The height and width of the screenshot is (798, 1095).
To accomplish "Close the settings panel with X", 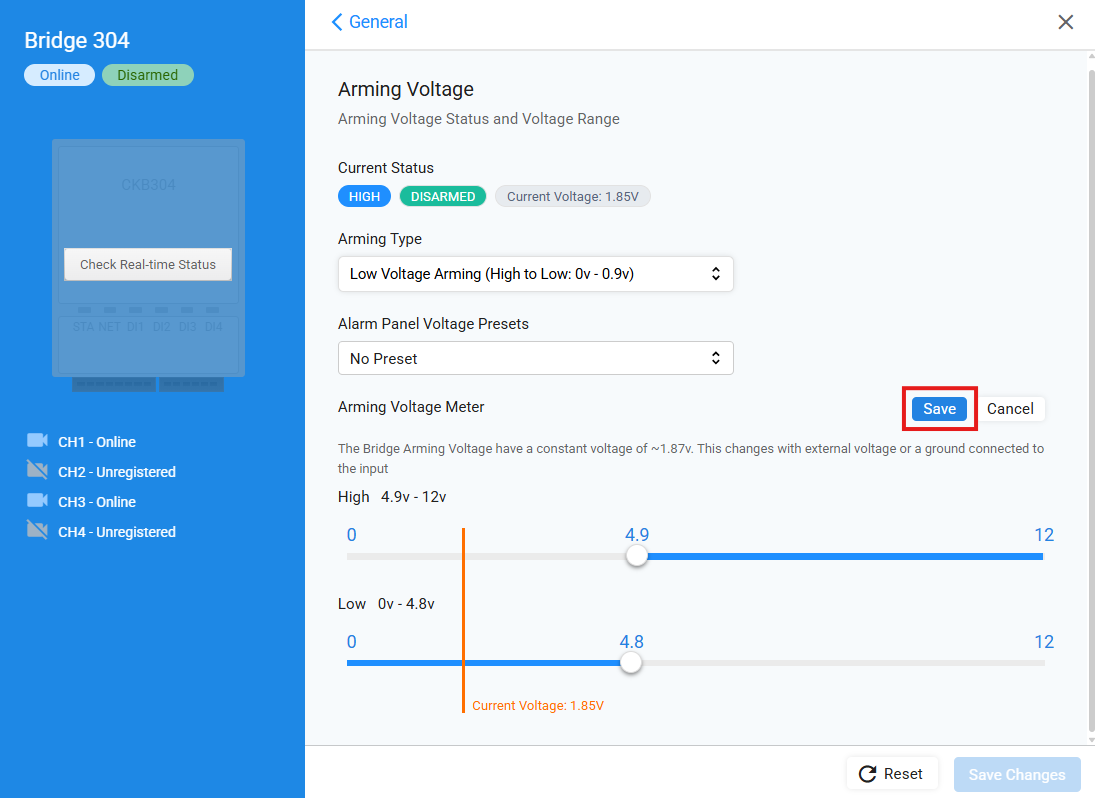I will point(1066,22).
